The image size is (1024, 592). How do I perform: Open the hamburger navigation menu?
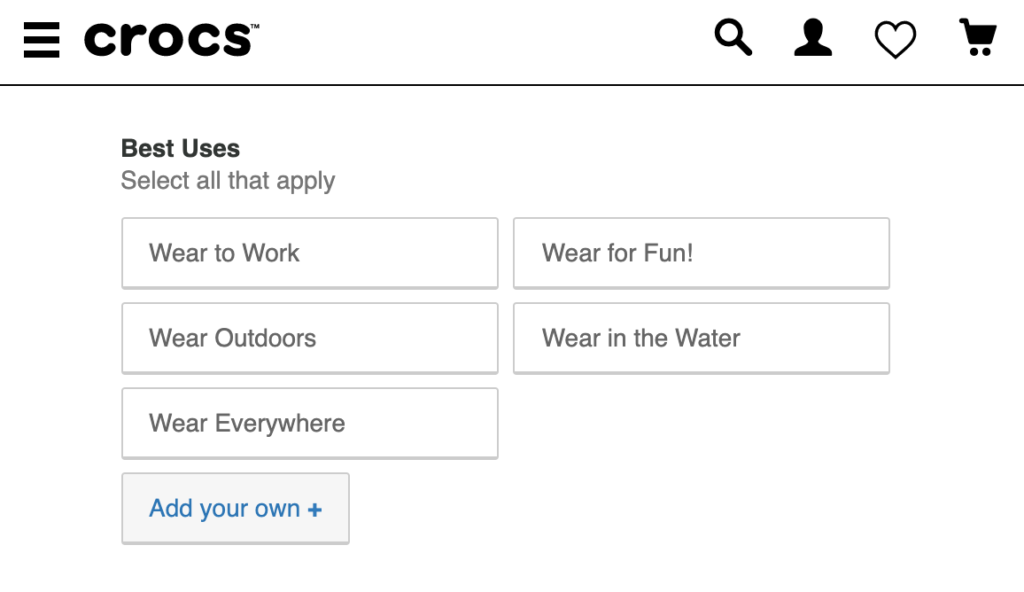(41, 40)
